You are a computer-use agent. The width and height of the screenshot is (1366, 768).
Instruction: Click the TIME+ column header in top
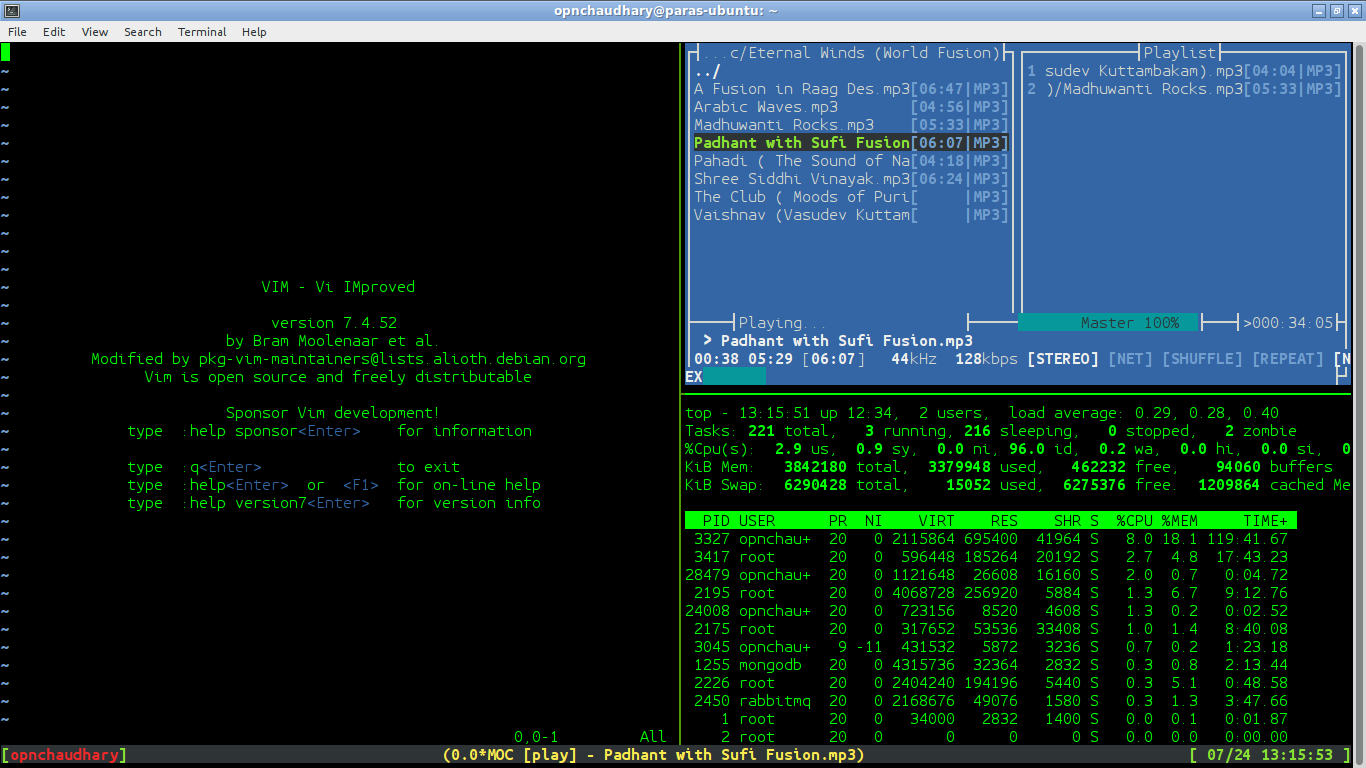tap(1266, 521)
